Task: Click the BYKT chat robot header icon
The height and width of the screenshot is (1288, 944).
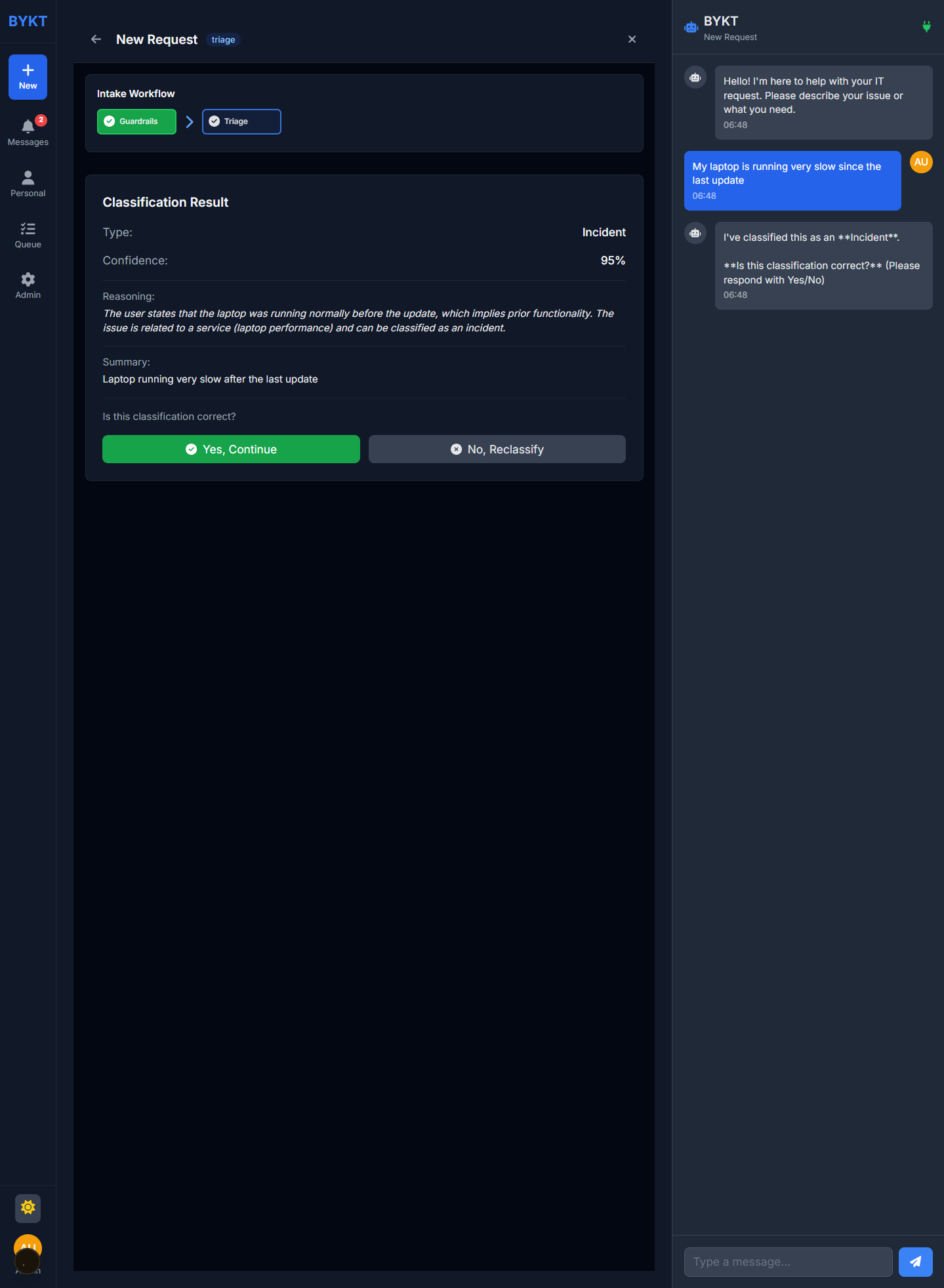Action: (691, 28)
